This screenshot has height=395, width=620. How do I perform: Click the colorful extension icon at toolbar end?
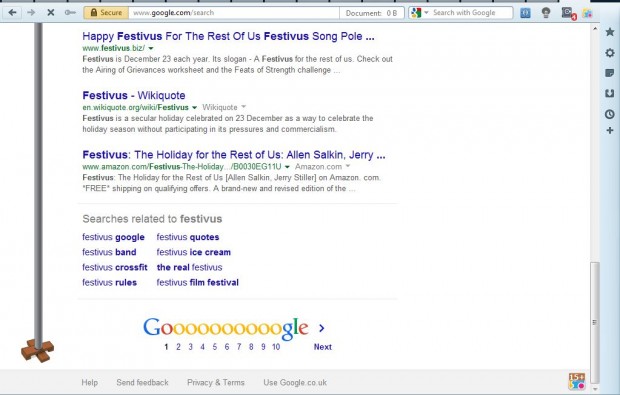(x=587, y=13)
